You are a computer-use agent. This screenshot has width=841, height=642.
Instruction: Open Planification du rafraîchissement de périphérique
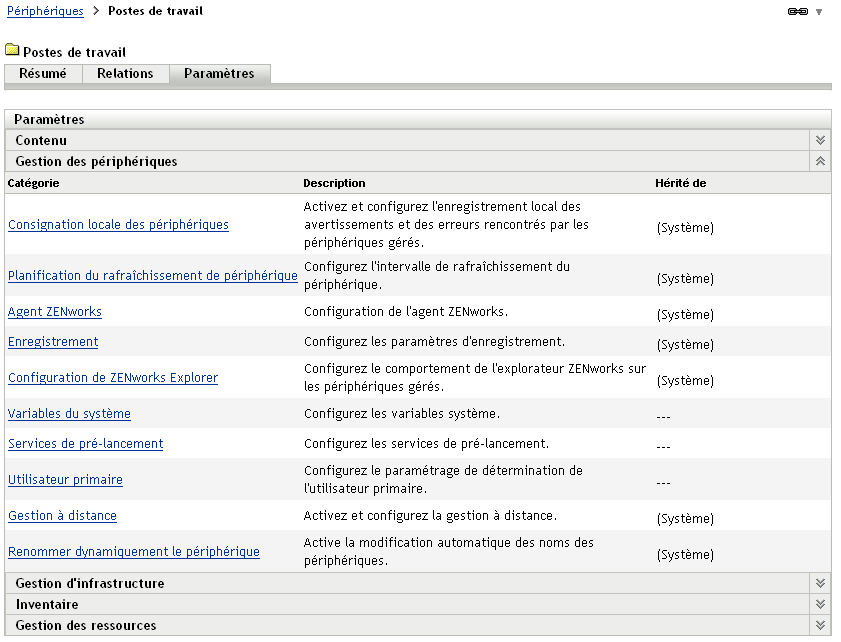point(152,275)
